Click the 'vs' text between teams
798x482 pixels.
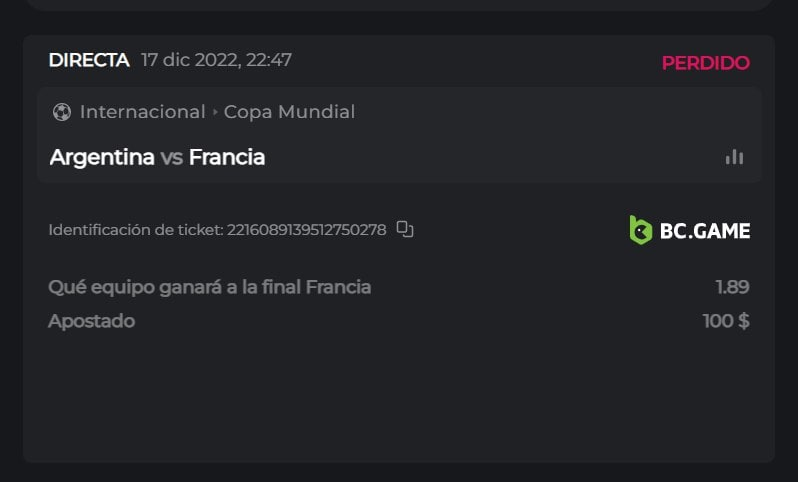point(172,157)
